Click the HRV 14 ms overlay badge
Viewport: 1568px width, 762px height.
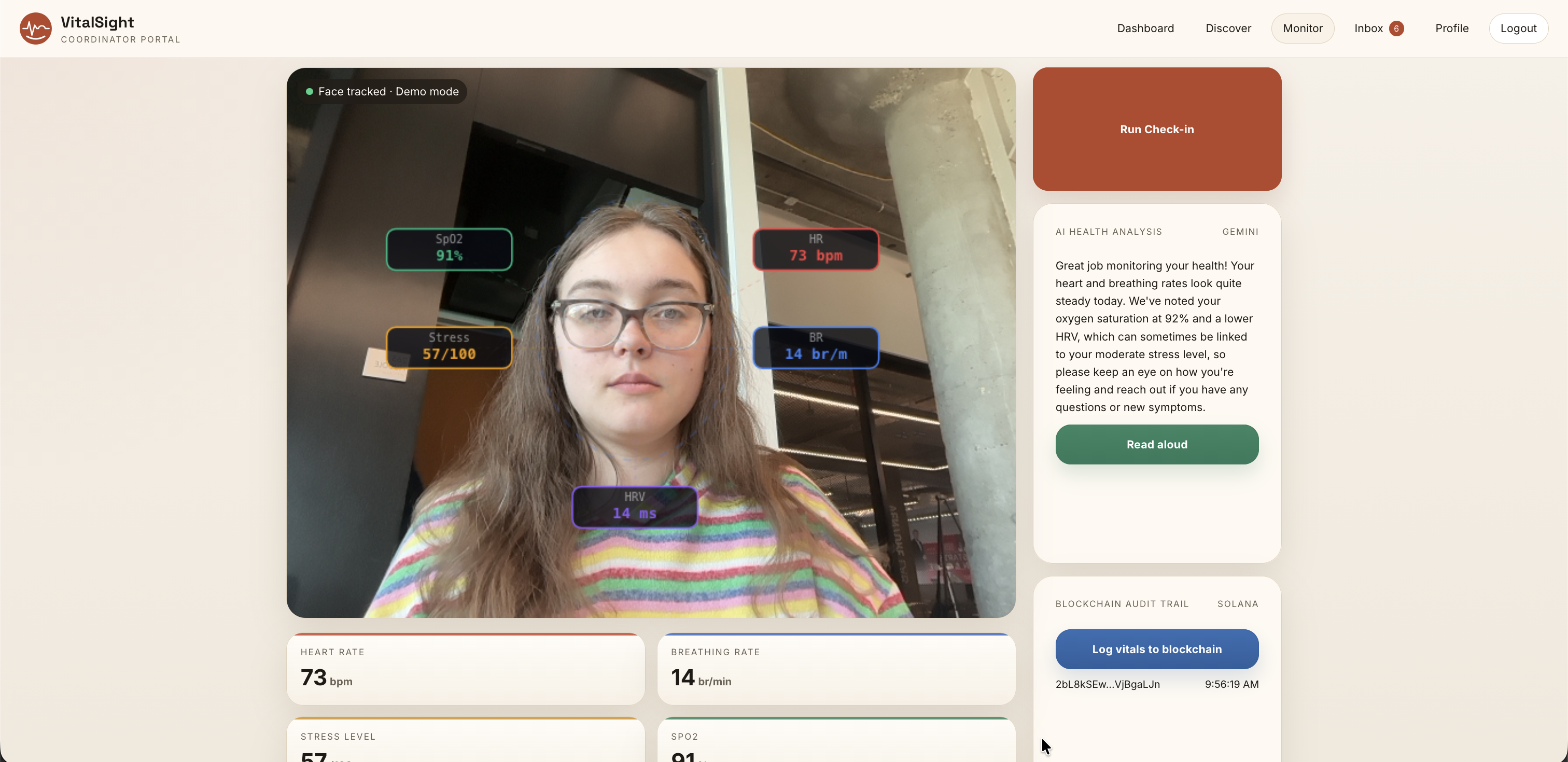(x=634, y=506)
